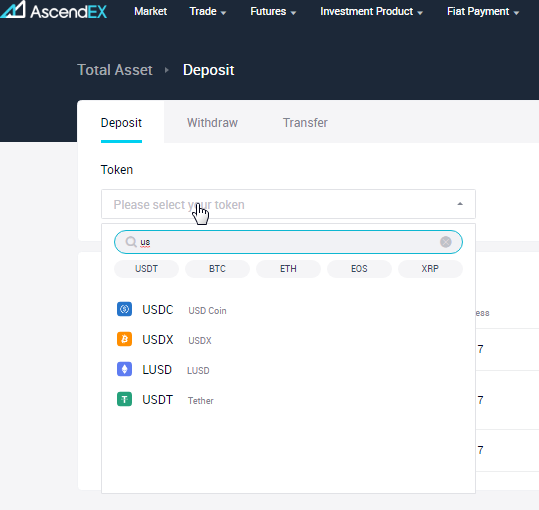This screenshot has width=539, height=510.
Task: Go to Total Asset breadcrumb
Action: pyautogui.click(x=115, y=70)
